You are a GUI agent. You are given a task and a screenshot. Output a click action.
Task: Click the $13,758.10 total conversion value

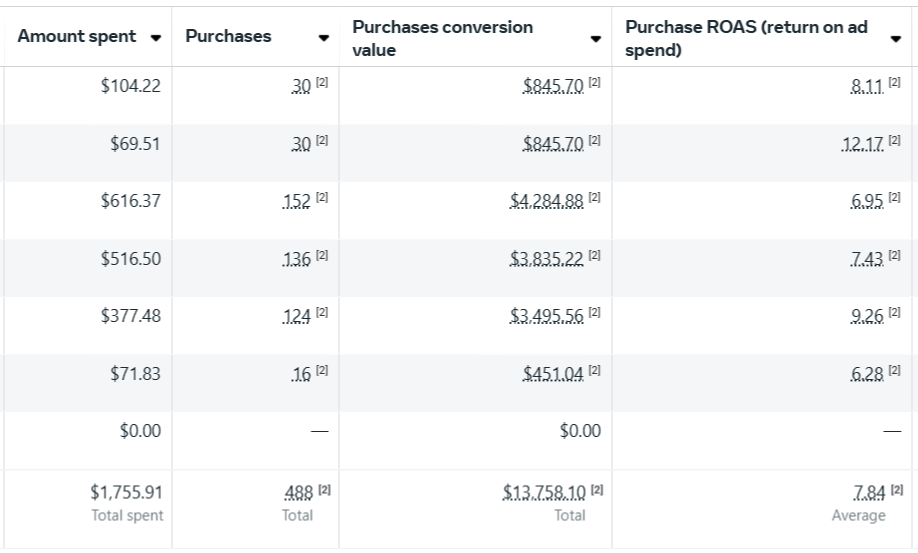(x=544, y=492)
